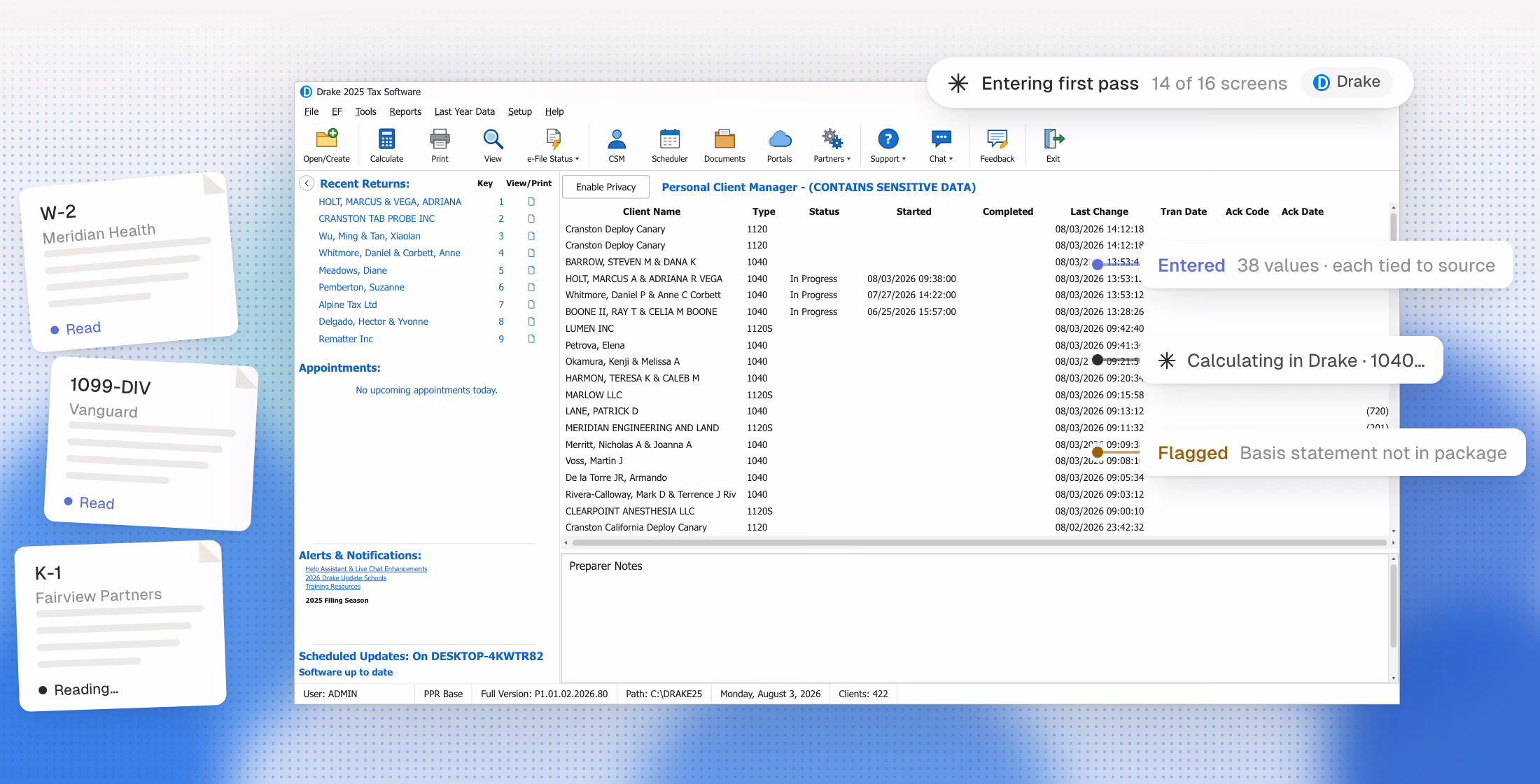Open the File menu
Image resolution: width=1540 pixels, height=784 pixels.
(x=311, y=111)
